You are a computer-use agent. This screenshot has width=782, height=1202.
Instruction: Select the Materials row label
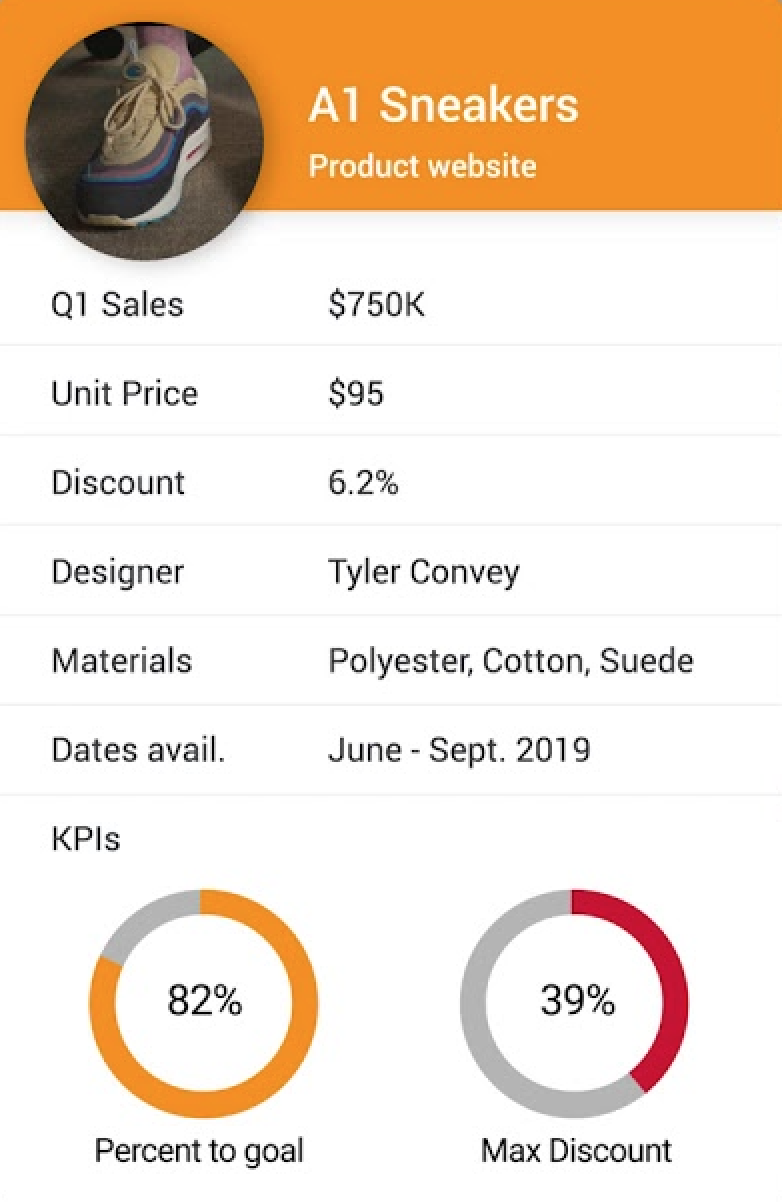(121, 661)
